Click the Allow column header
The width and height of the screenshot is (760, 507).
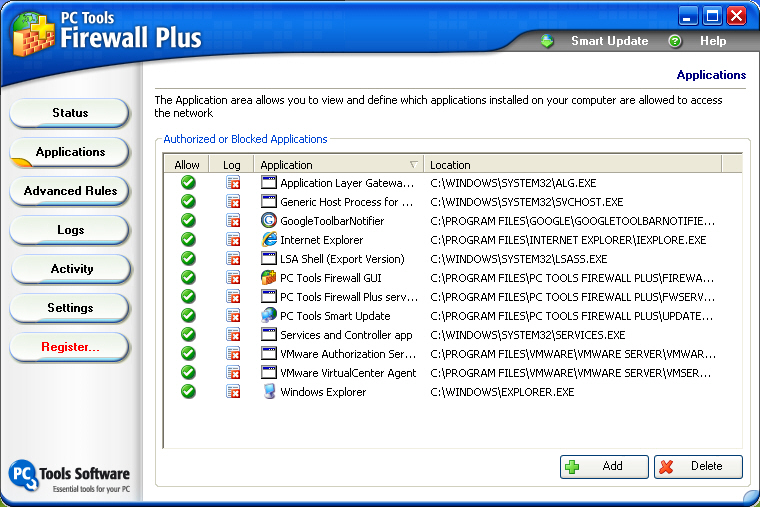pos(187,165)
